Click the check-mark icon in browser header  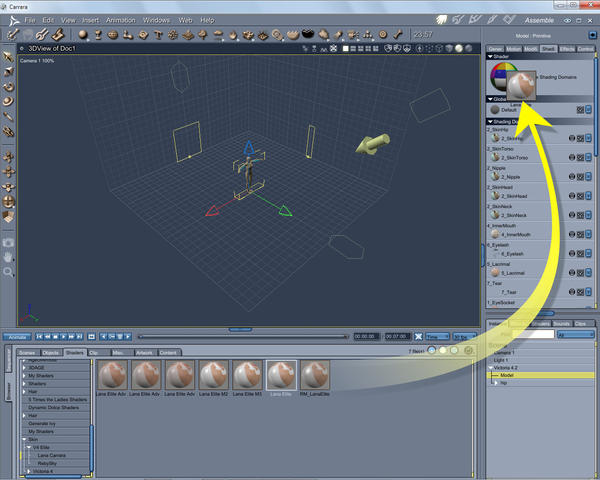(468, 350)
